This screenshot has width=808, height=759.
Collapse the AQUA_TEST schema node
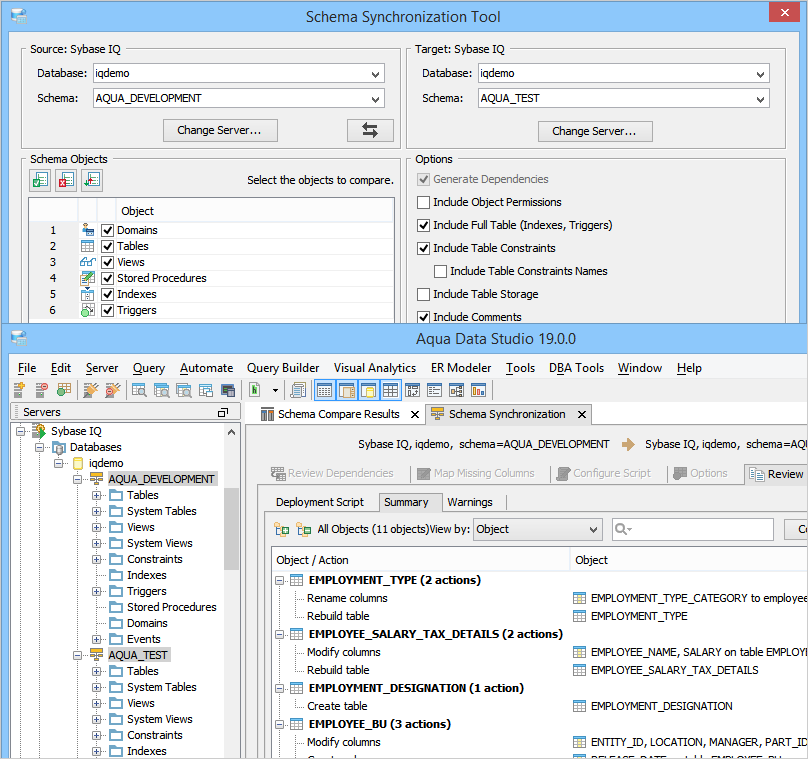click(77, 655)
